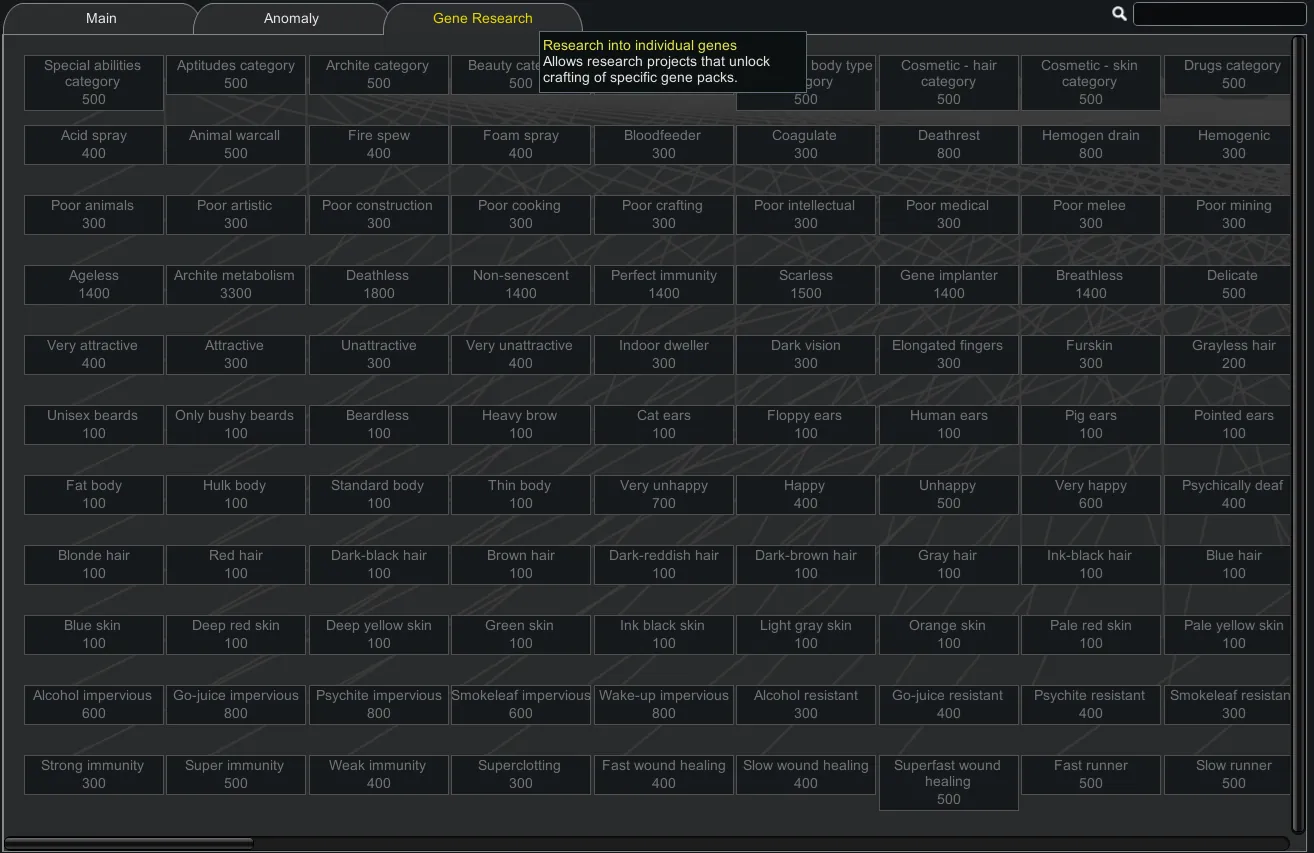This screenshot has width=1314, height=853.
Task: Switch to the Main tab
Action: [x=101, y=18]
